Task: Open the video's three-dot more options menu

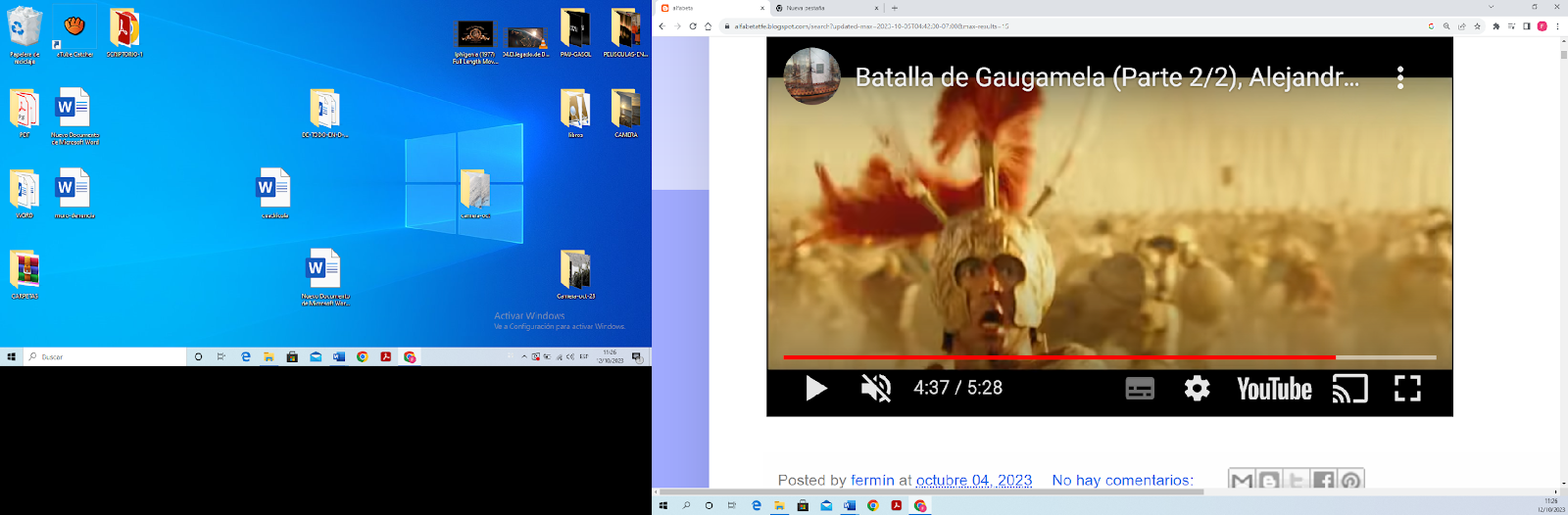Action: tap(1400, 77)
